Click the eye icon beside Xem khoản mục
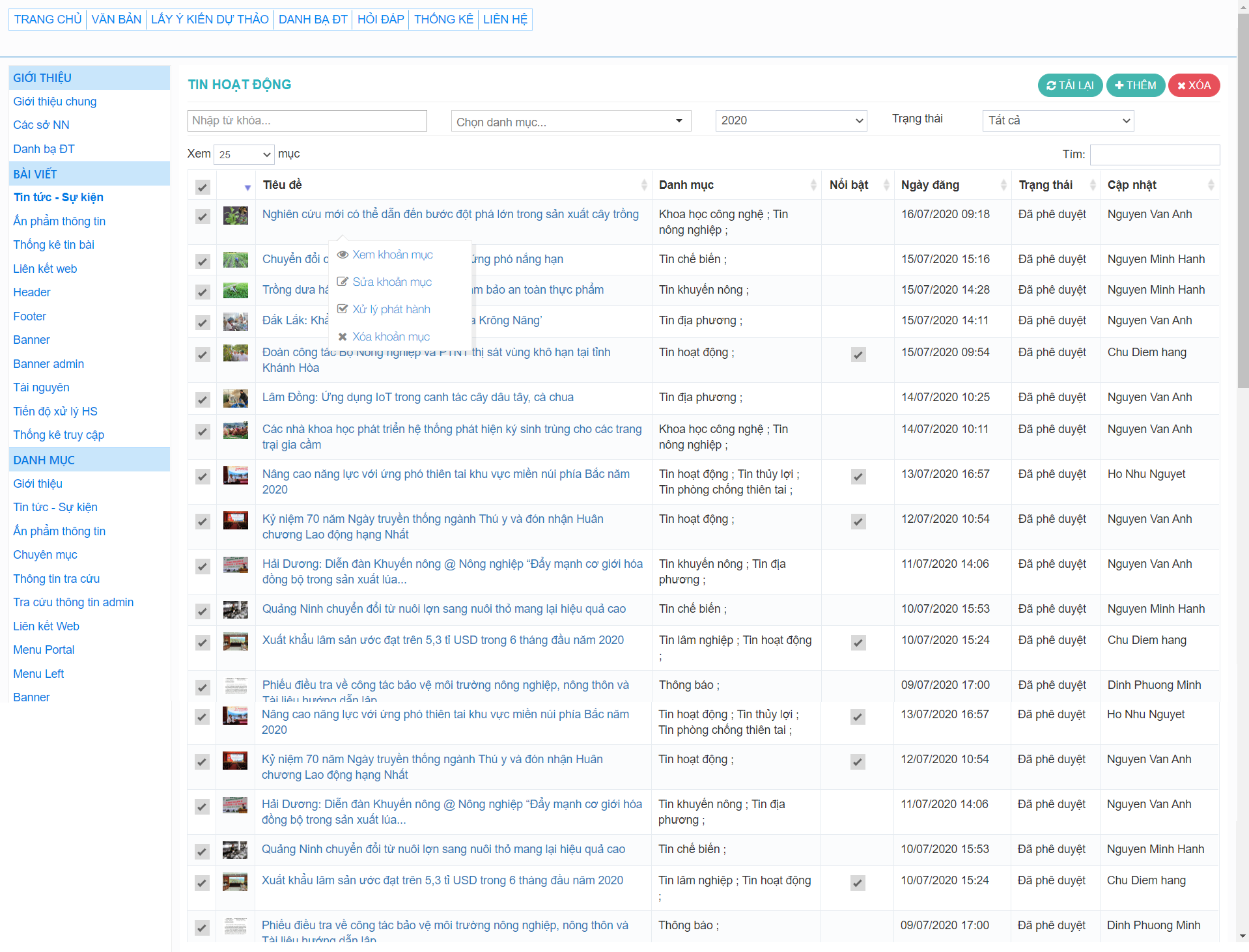Image resolution: width=1249 pixels, height=952 pixels. click(343, 255)
